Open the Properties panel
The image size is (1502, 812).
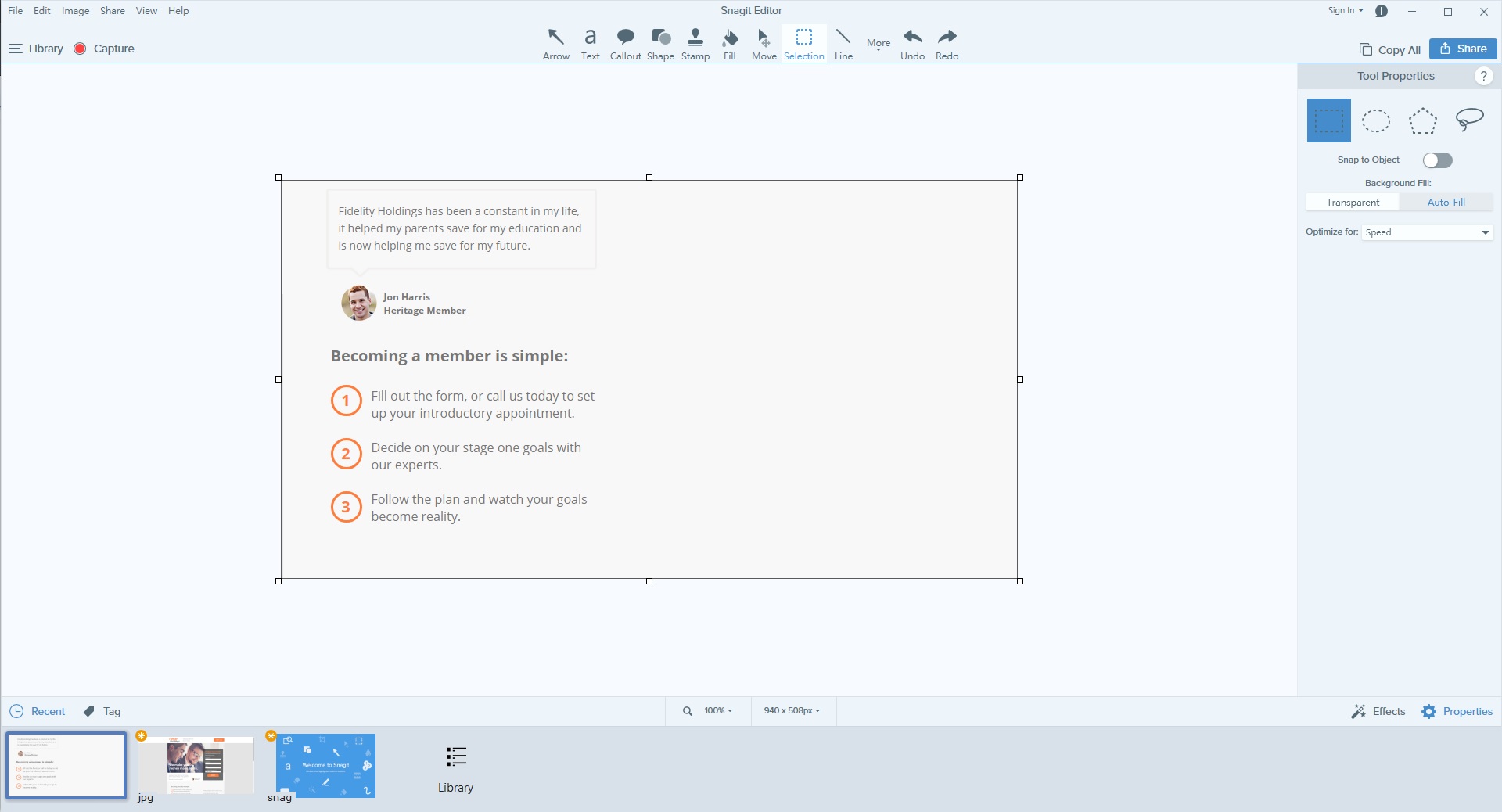click(1457, 711)
